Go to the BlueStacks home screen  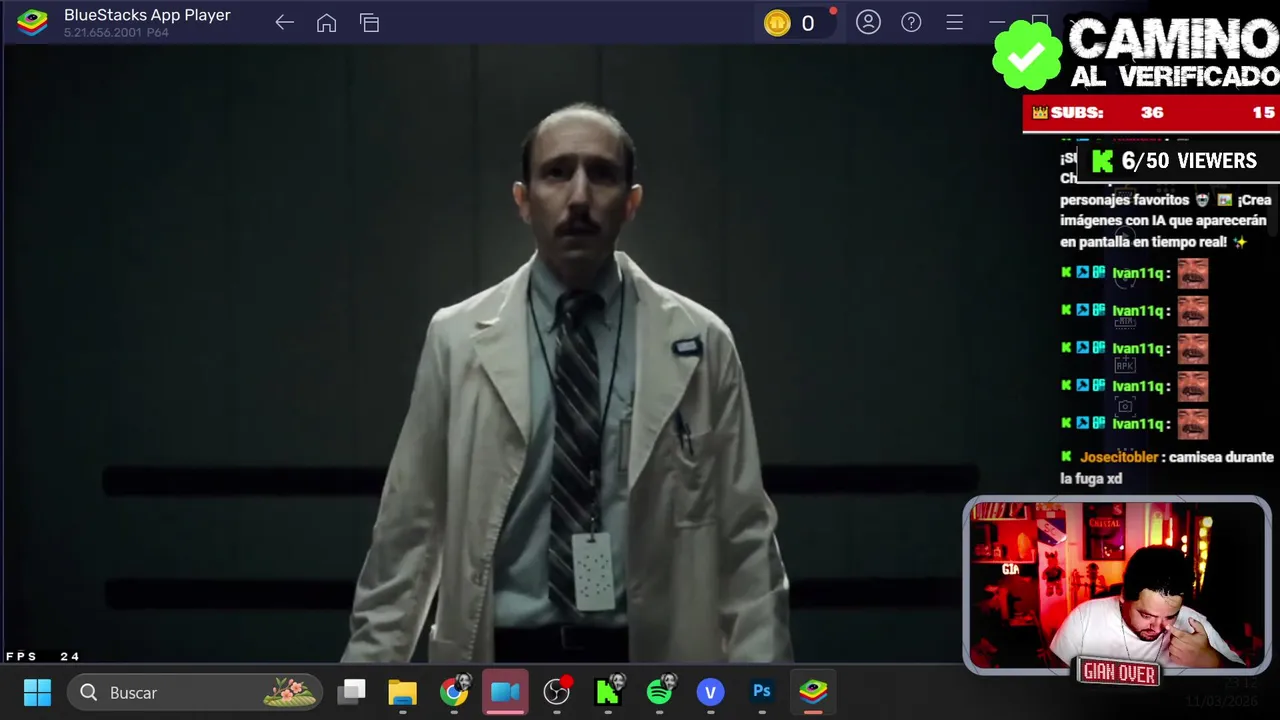pos(326,23)
